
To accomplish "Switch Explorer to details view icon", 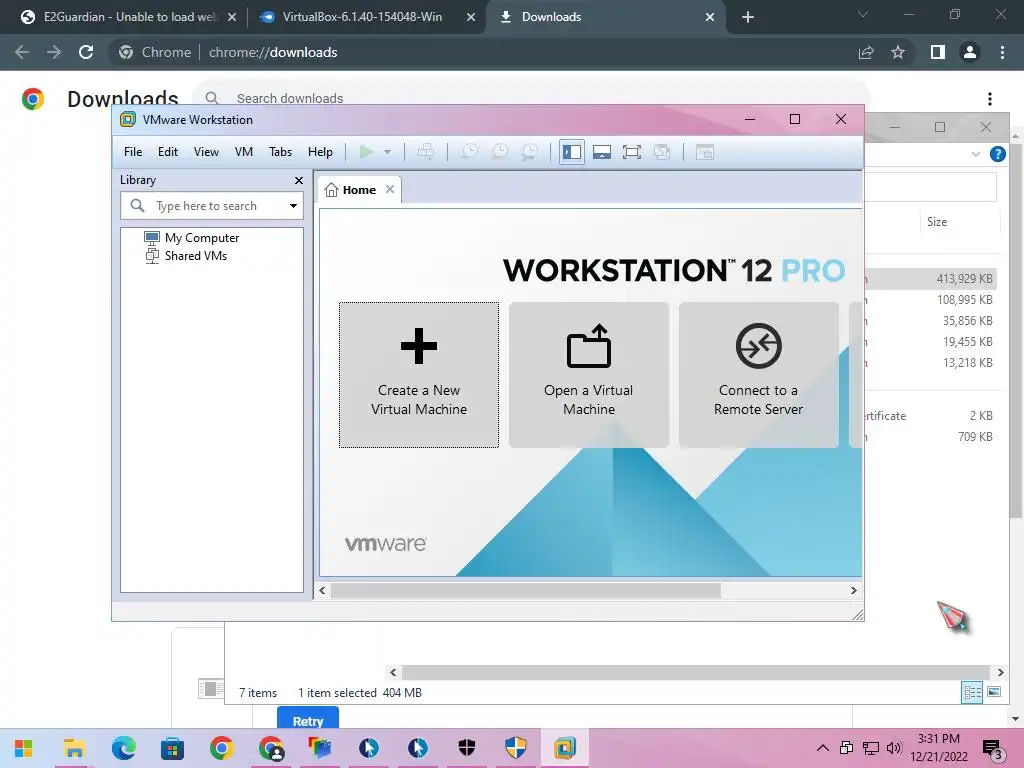I will pyautogui.click(x=972, y=692).
